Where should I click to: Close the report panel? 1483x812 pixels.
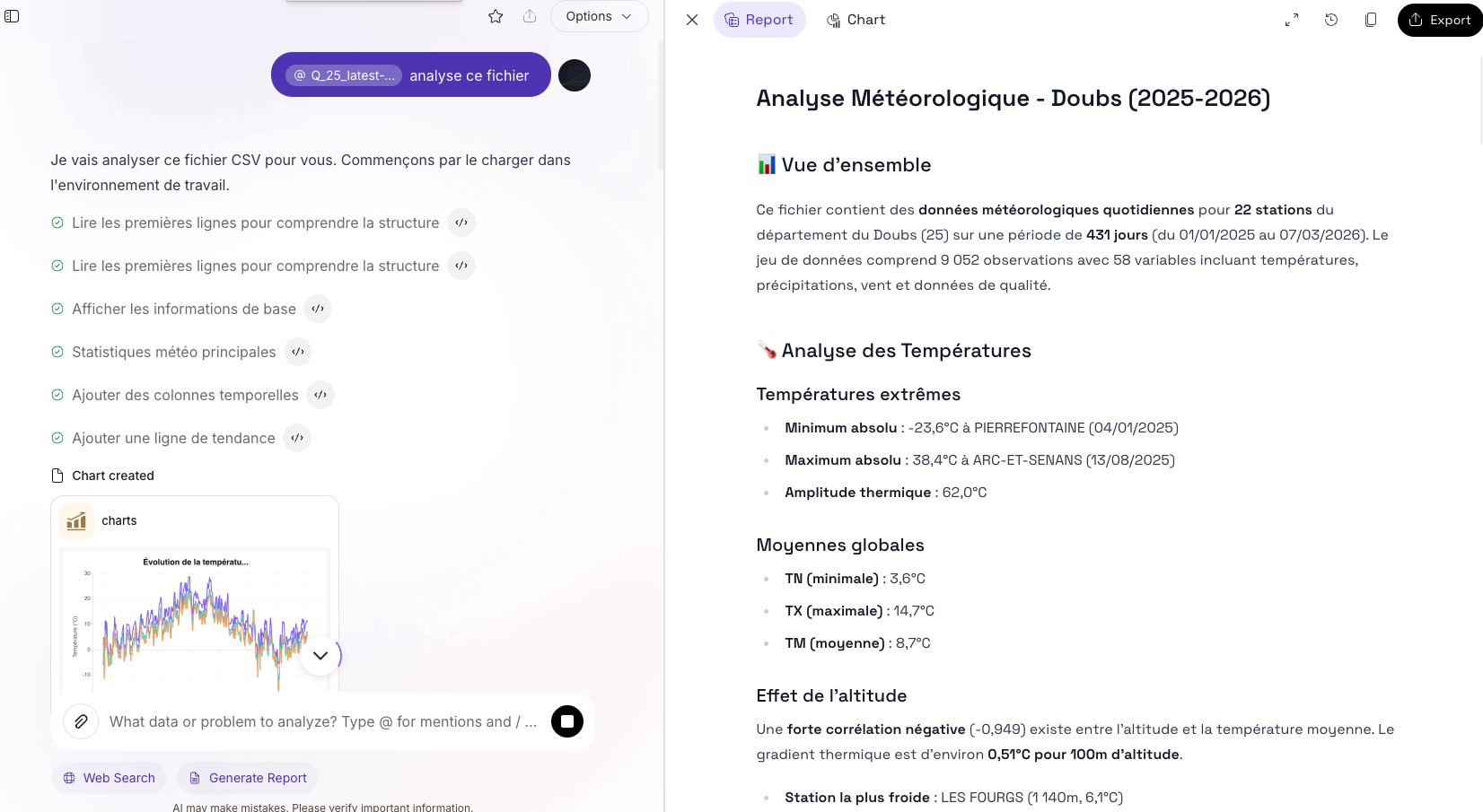click(692, 20)
